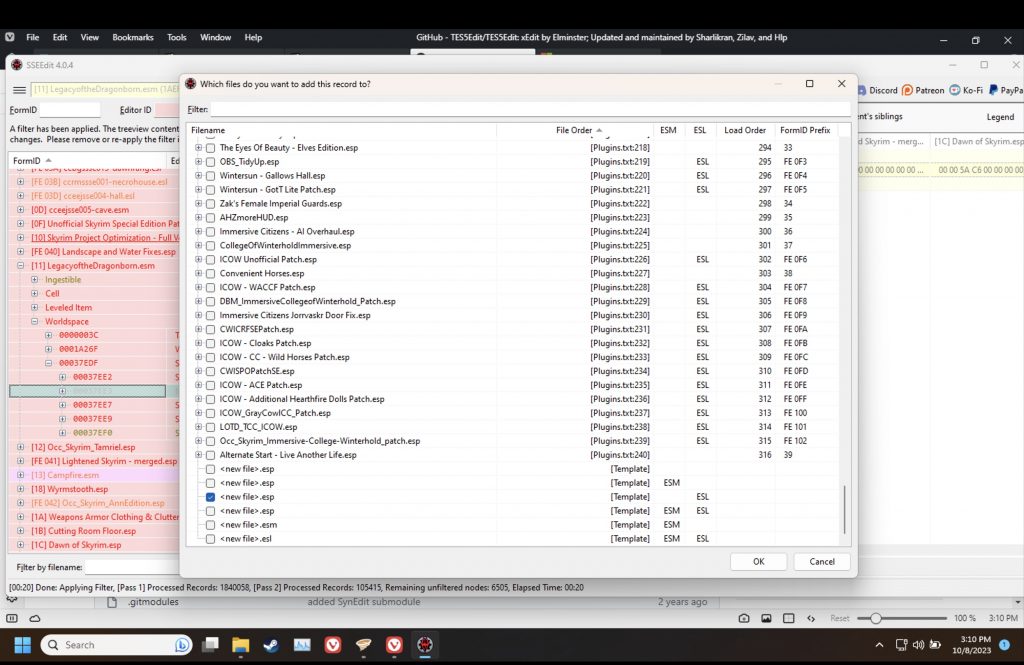
Task: Expand the AHZmoreHUD.esp tree node
Action: [198, 217]
